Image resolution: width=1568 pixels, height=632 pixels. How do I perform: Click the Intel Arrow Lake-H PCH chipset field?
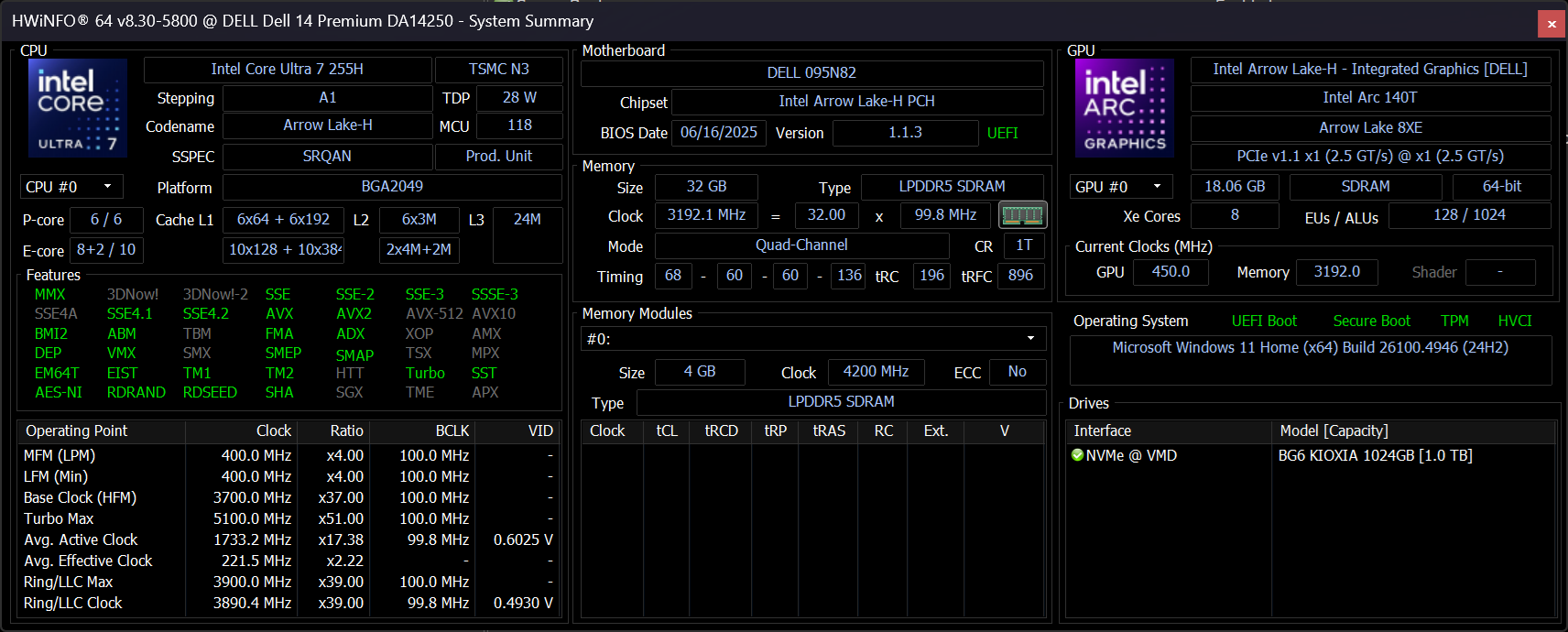click(857, 102)
